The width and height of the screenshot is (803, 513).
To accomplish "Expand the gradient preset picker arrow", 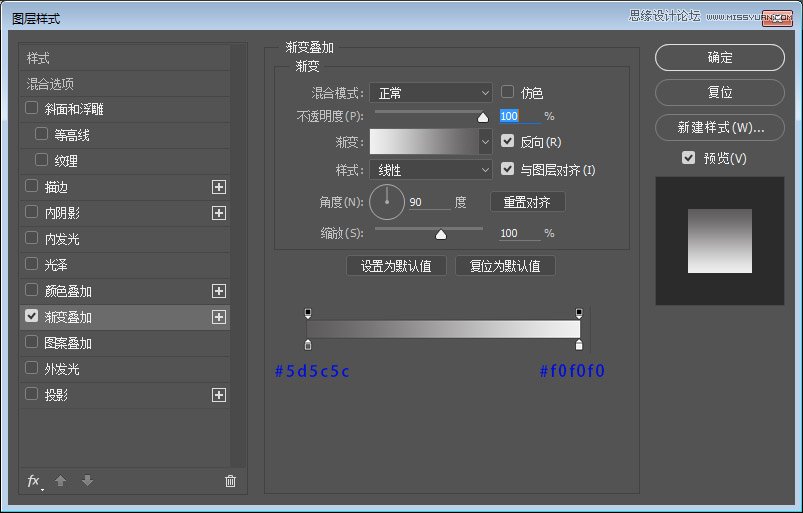I will coord(486,142).
